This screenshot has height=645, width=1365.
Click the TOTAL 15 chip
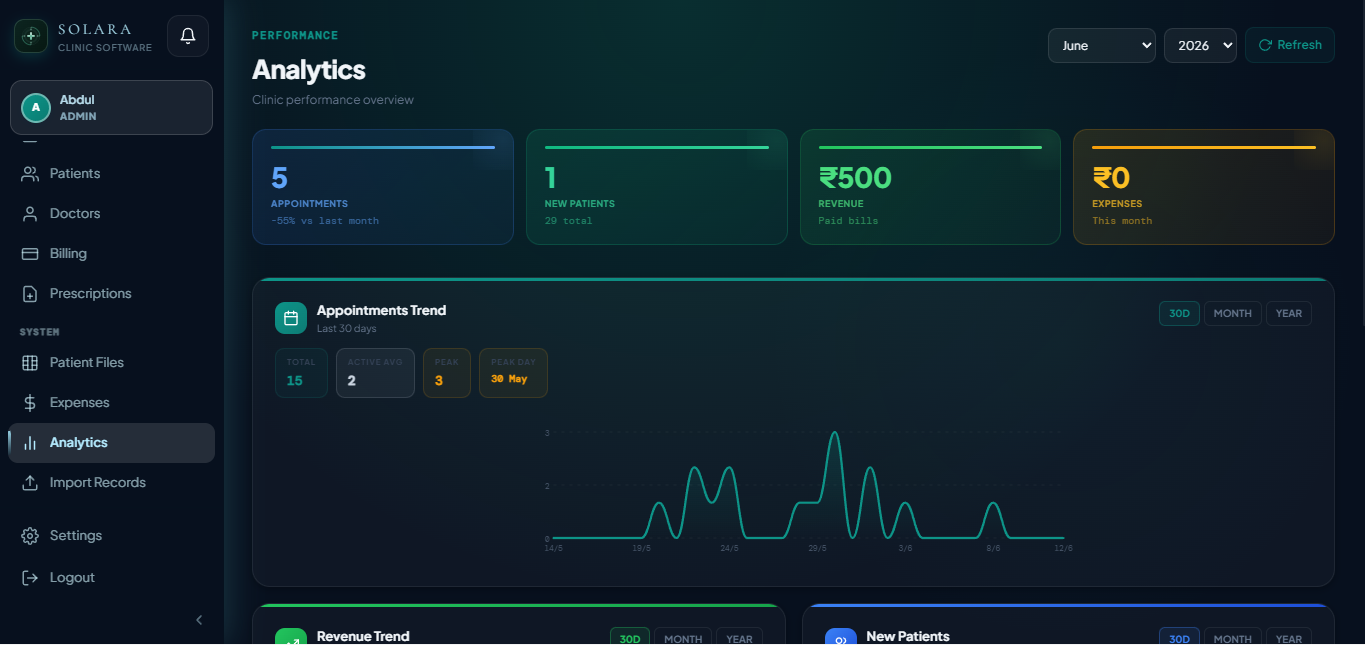click(301, 373)
